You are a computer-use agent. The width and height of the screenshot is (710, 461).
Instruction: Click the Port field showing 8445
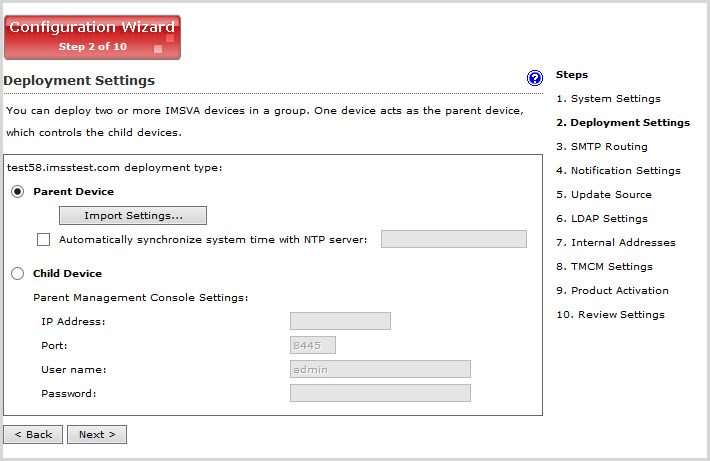coord(312,345)
